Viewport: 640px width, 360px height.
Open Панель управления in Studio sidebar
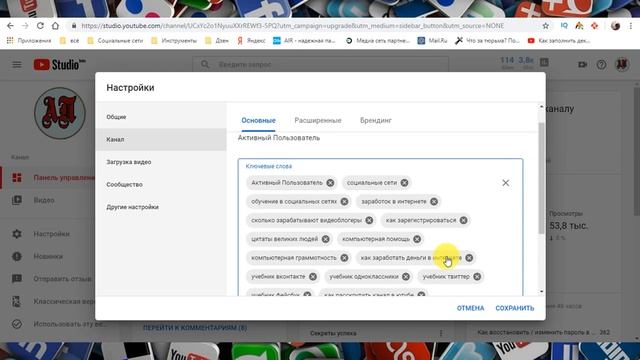[48, 178]
